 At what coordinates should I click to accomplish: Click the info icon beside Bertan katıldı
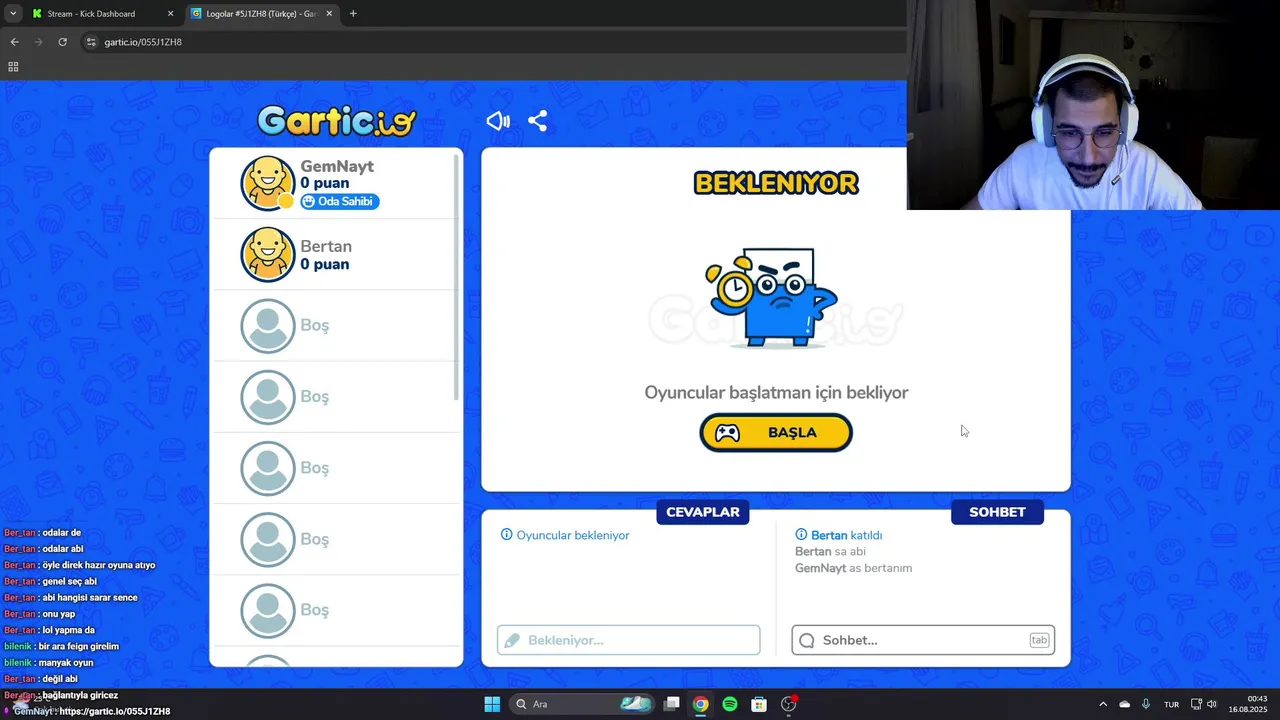tap(801, 535)
